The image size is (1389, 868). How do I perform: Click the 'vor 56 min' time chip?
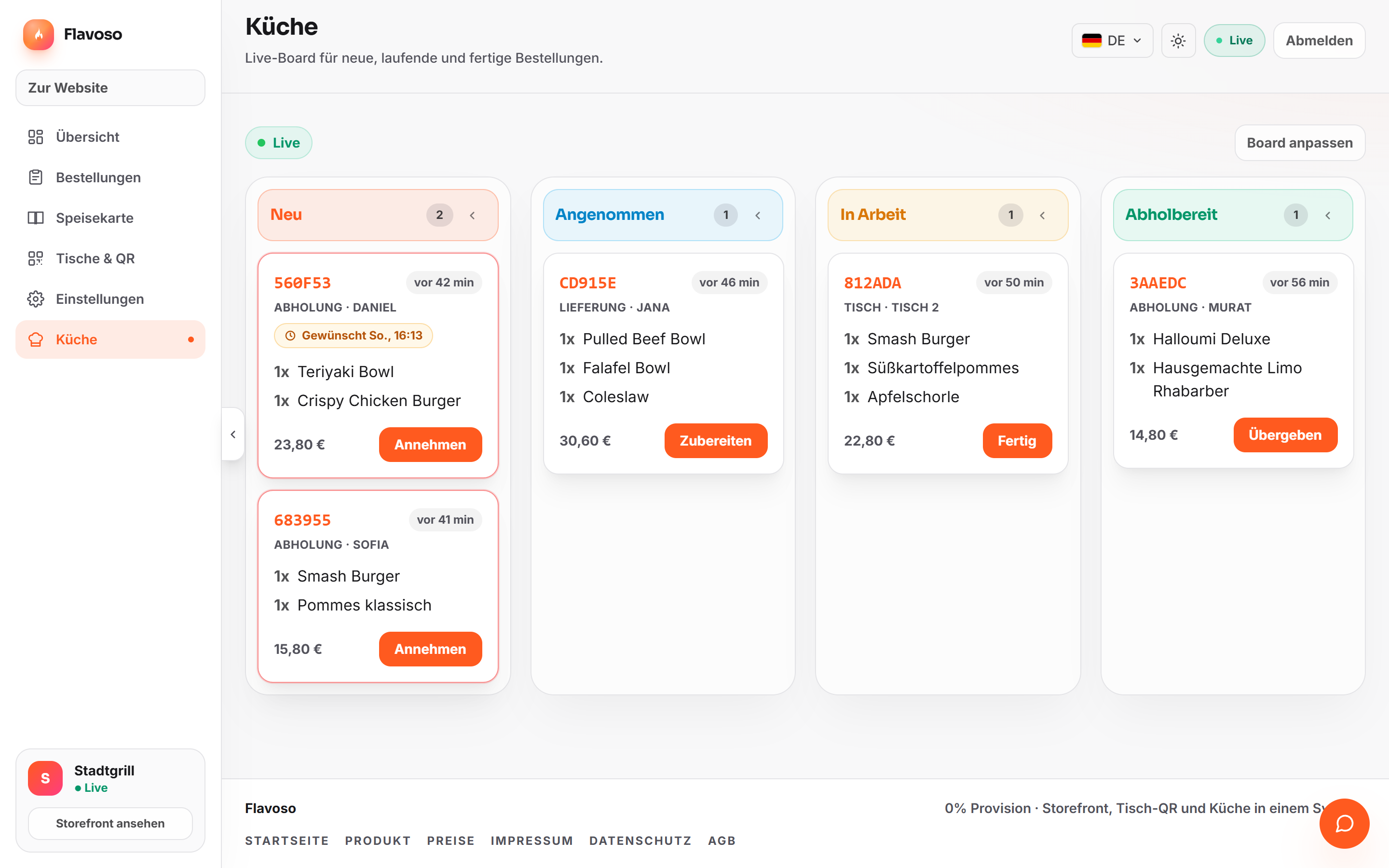(1299, 283)
